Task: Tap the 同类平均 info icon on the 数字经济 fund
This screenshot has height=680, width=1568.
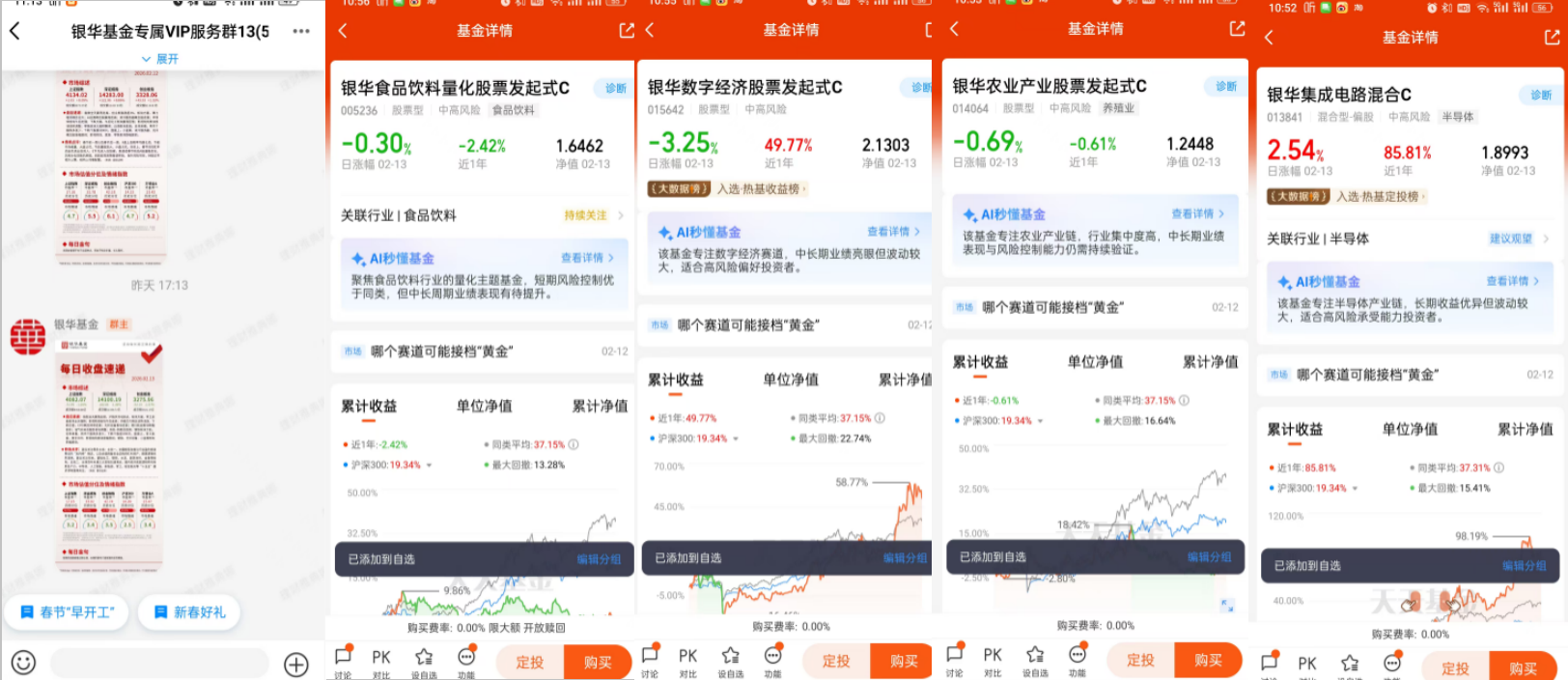Action: [x=880, y=418]
